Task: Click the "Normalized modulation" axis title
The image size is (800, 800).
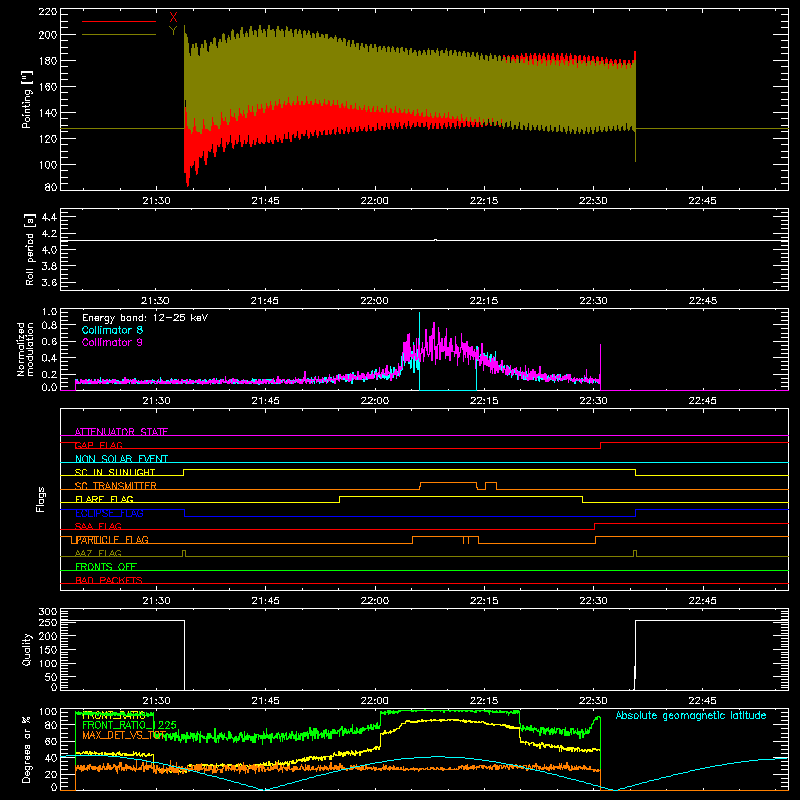Action: 26,349
